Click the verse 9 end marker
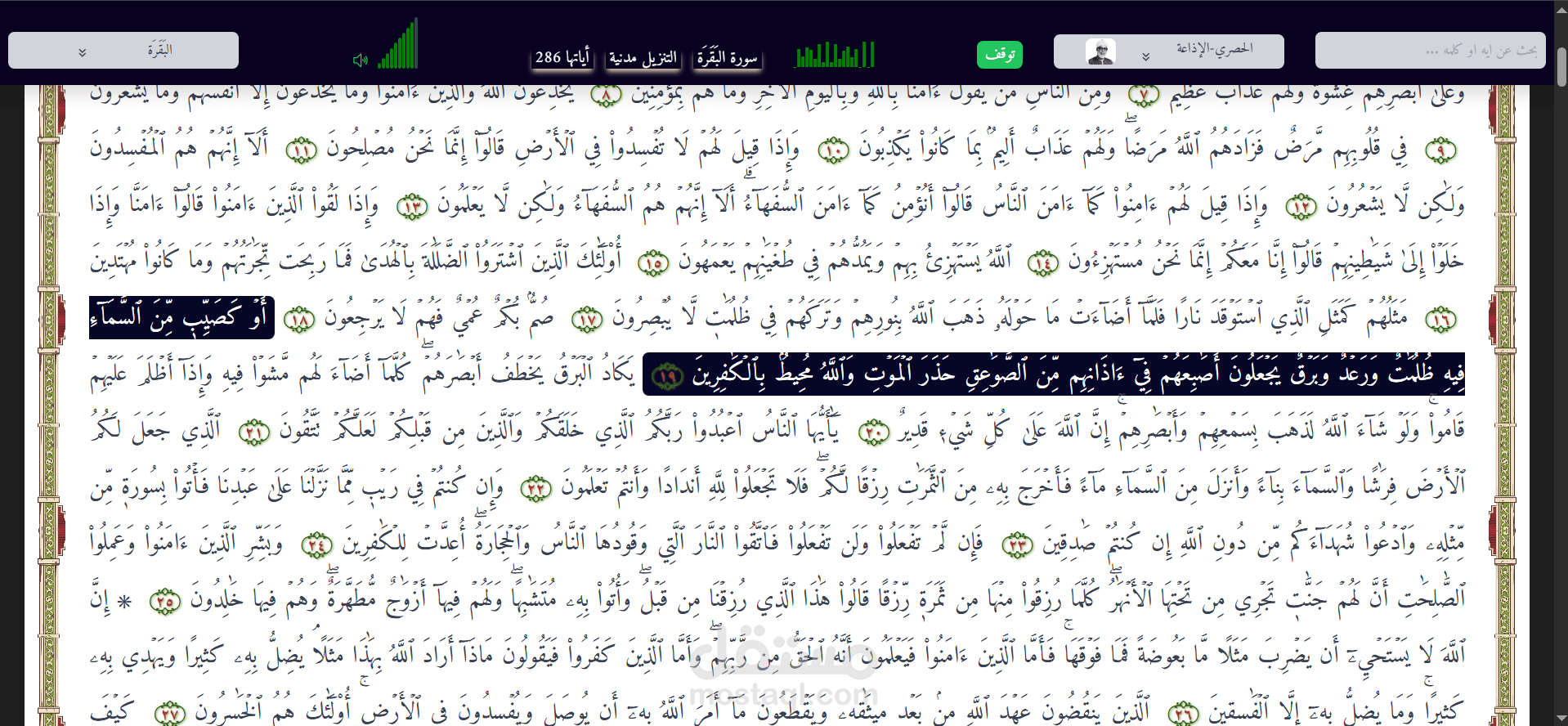This screenshot has height=726, width=1568. tap(1440, 150)
